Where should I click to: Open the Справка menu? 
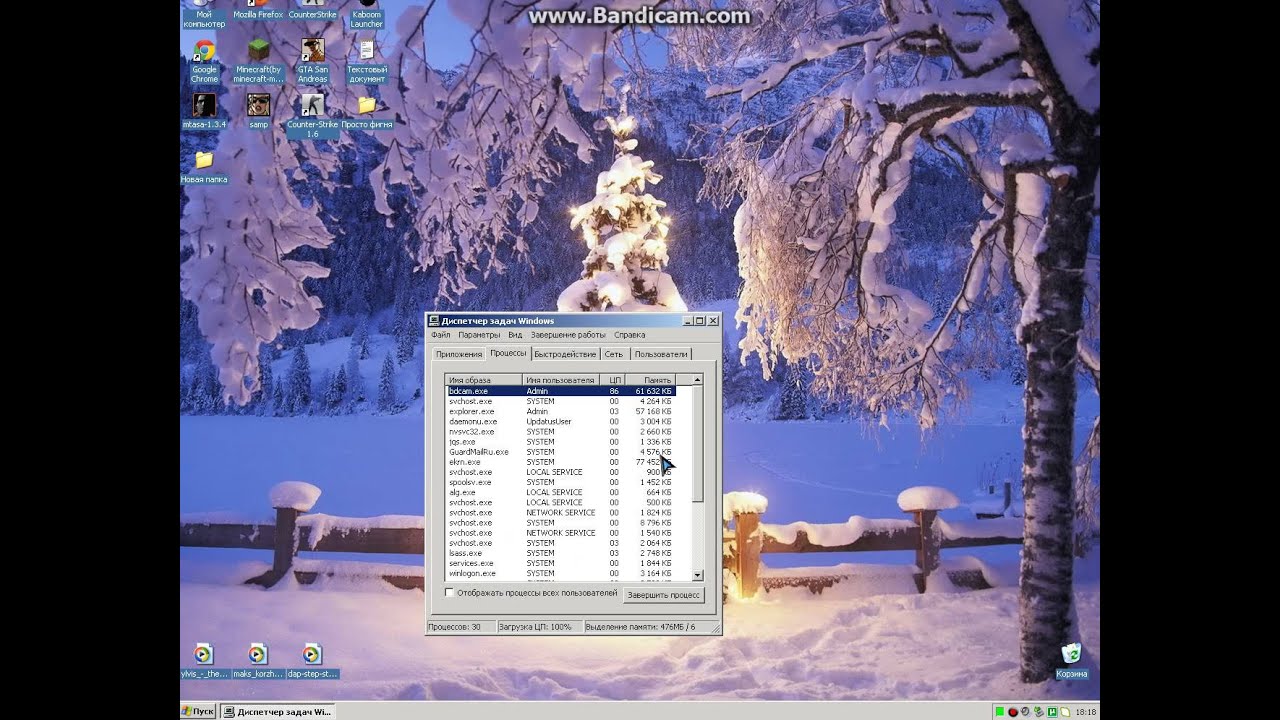tap(630, 335)
